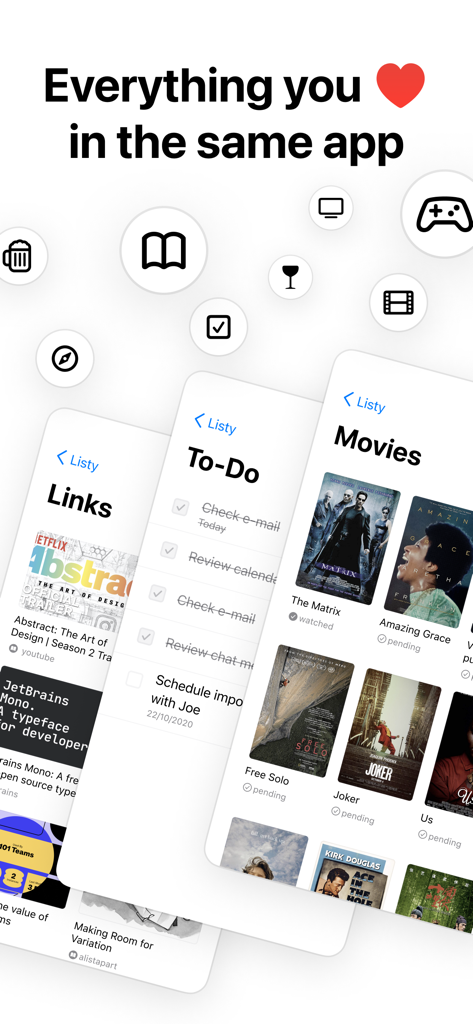Tap the open book icon bubble
Viewport: 473px width, 1024px height.
(163, 251)
